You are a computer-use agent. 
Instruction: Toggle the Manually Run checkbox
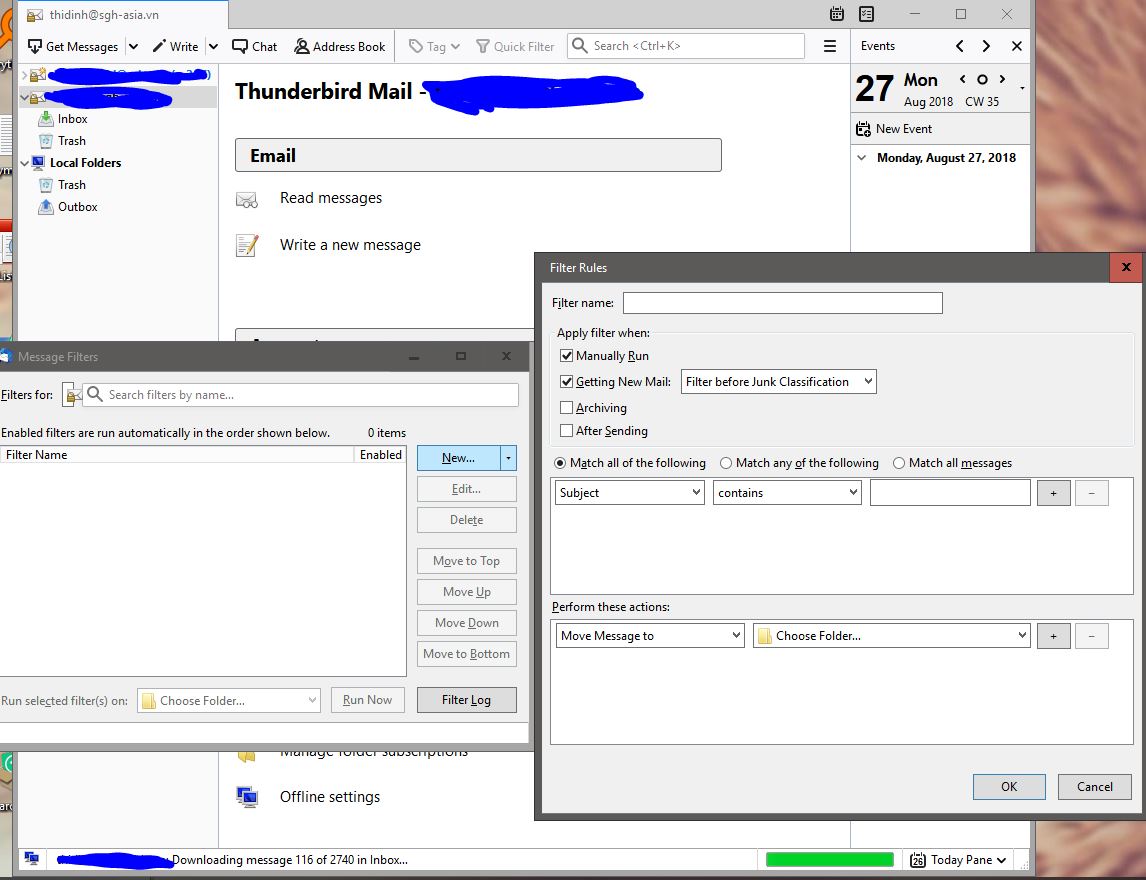(x=566, y=356)
